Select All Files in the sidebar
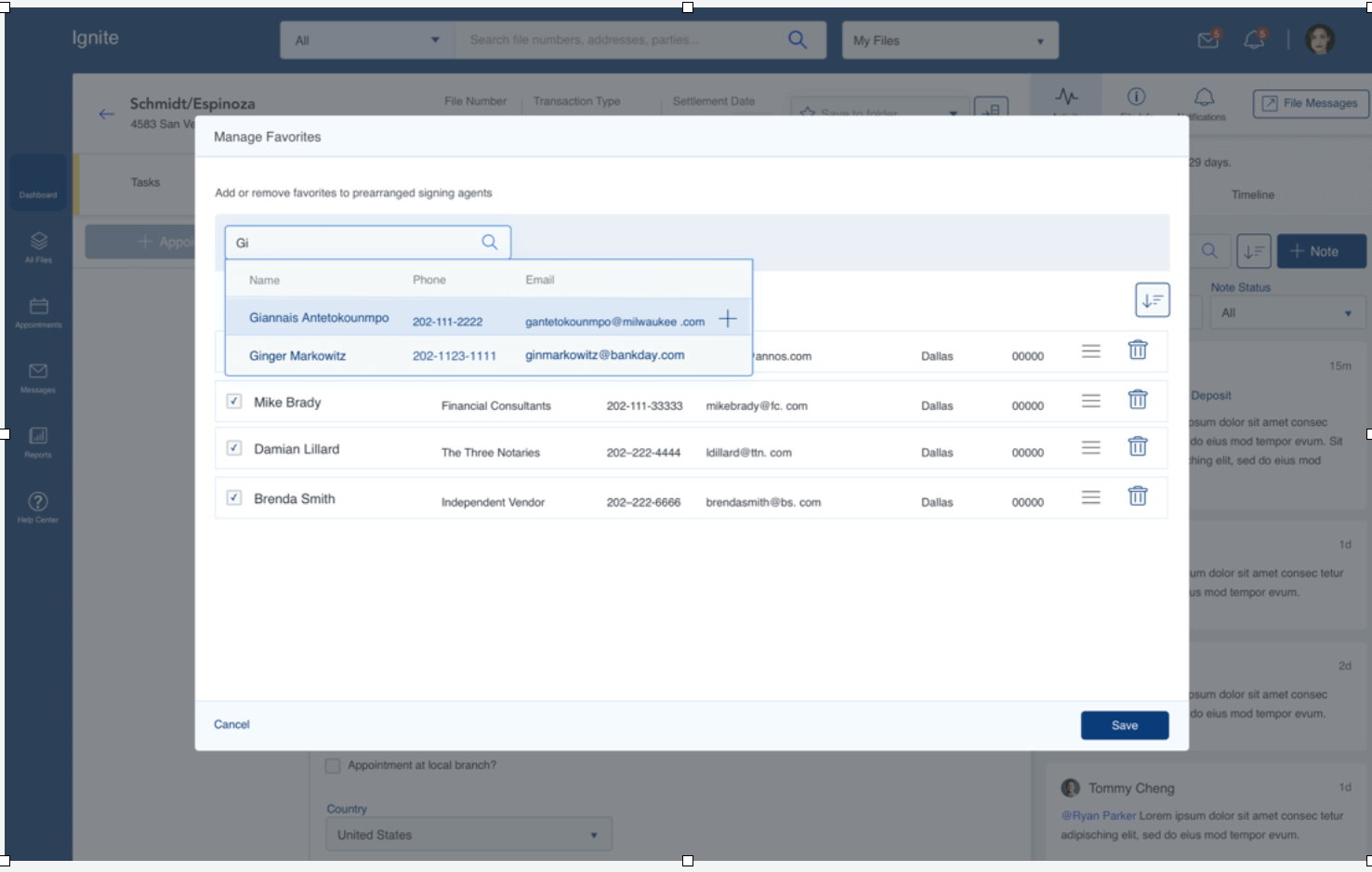 tap(37, 246)
